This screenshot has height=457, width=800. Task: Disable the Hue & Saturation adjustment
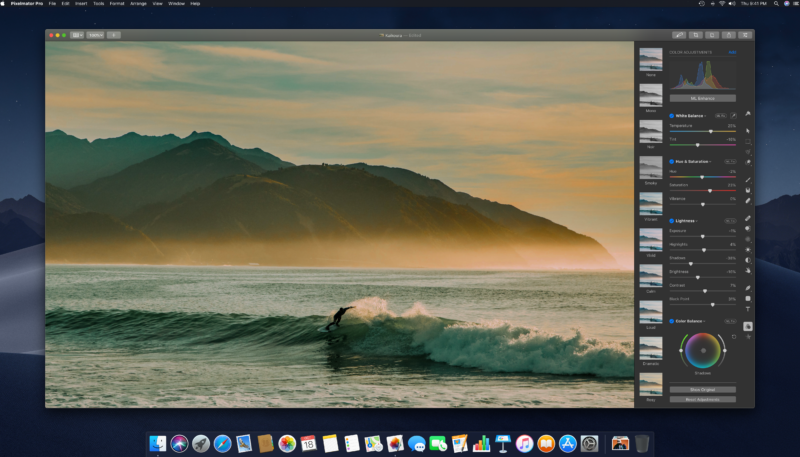click(x=671, y=161)
